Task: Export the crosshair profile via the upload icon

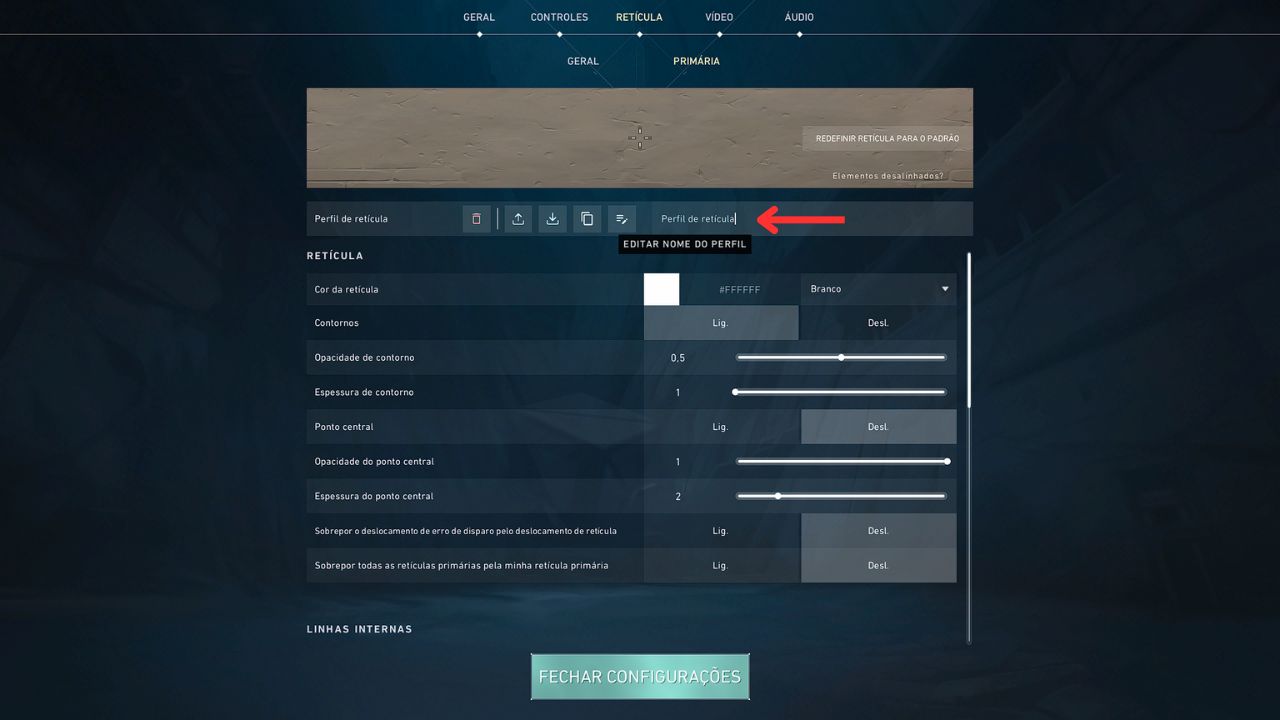Action: pos(517,218)
